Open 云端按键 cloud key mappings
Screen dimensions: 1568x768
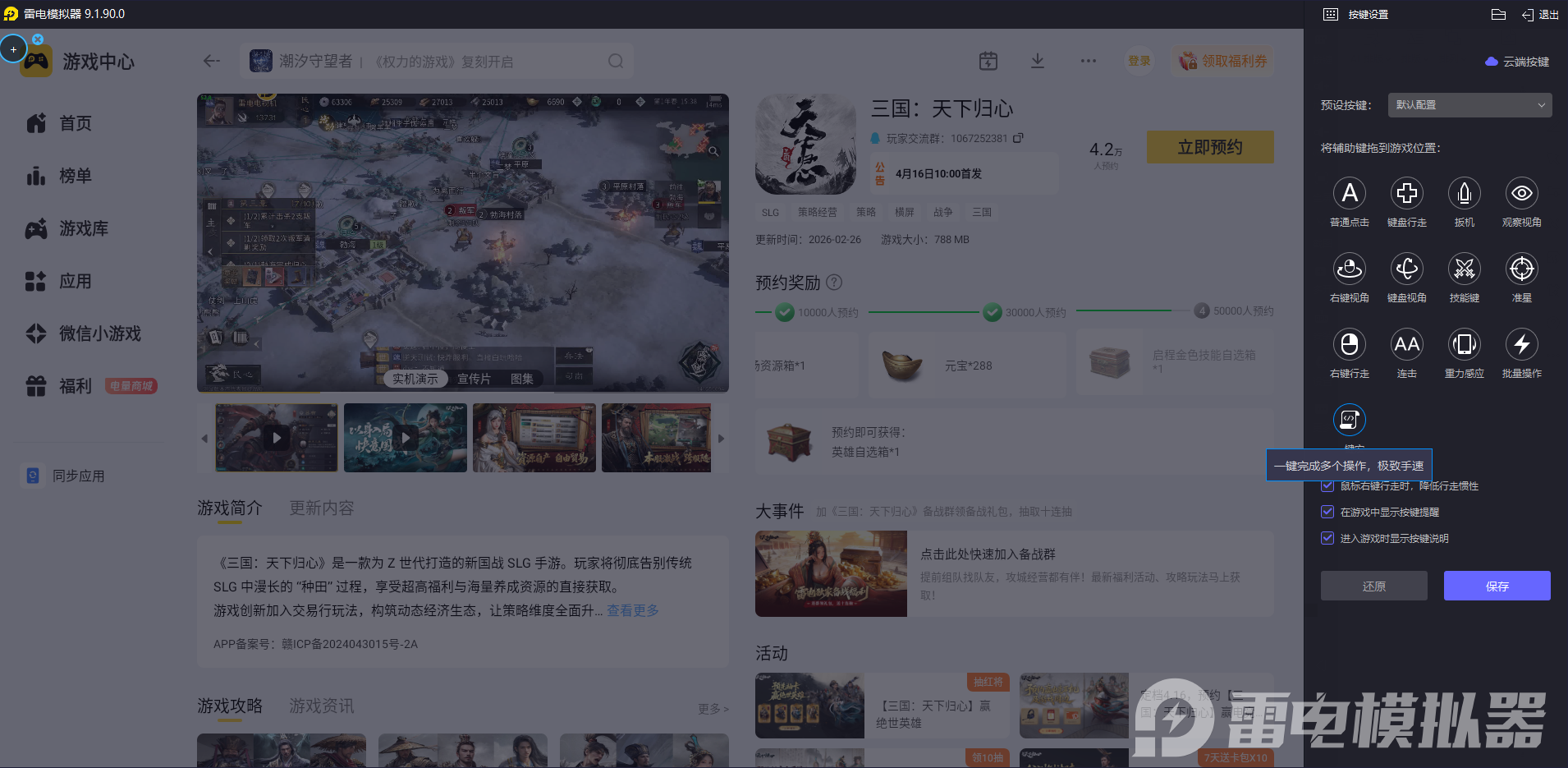1517,62
